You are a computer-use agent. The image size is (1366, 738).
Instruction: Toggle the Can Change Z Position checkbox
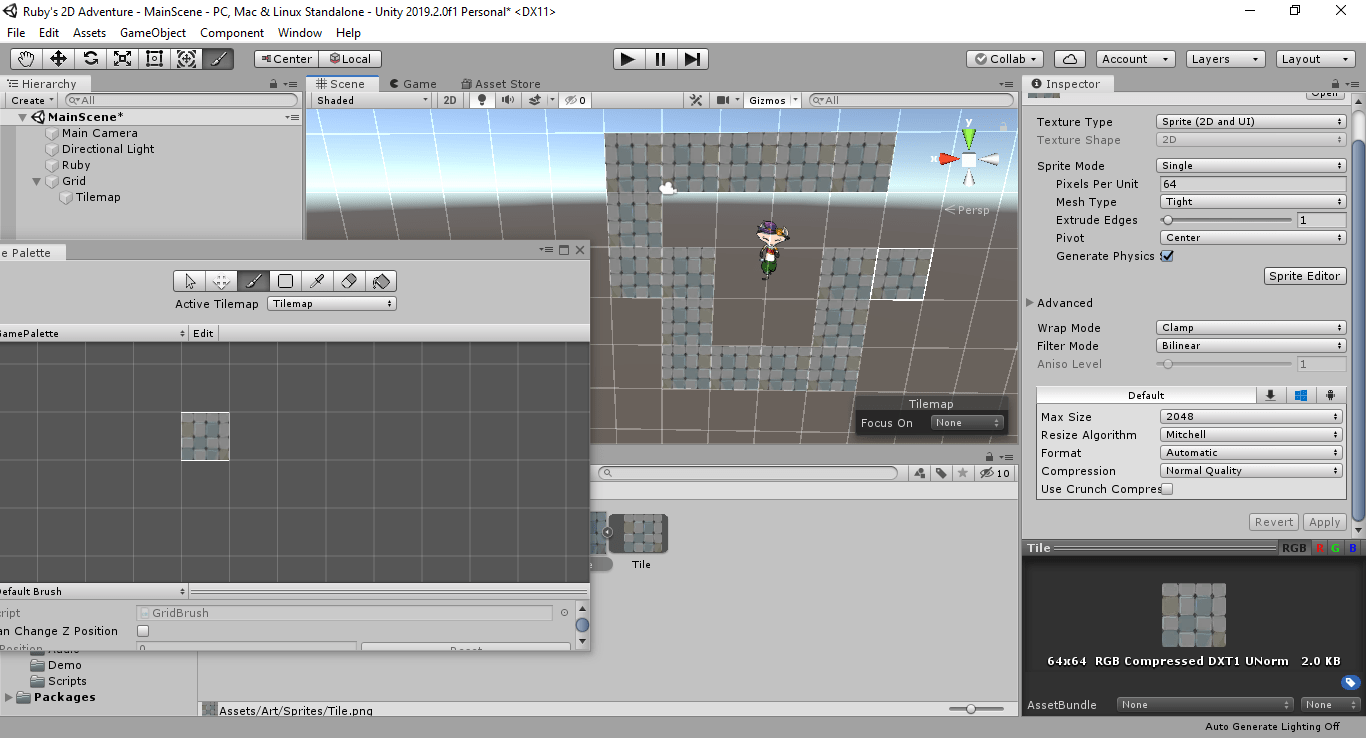click(143, 631)
